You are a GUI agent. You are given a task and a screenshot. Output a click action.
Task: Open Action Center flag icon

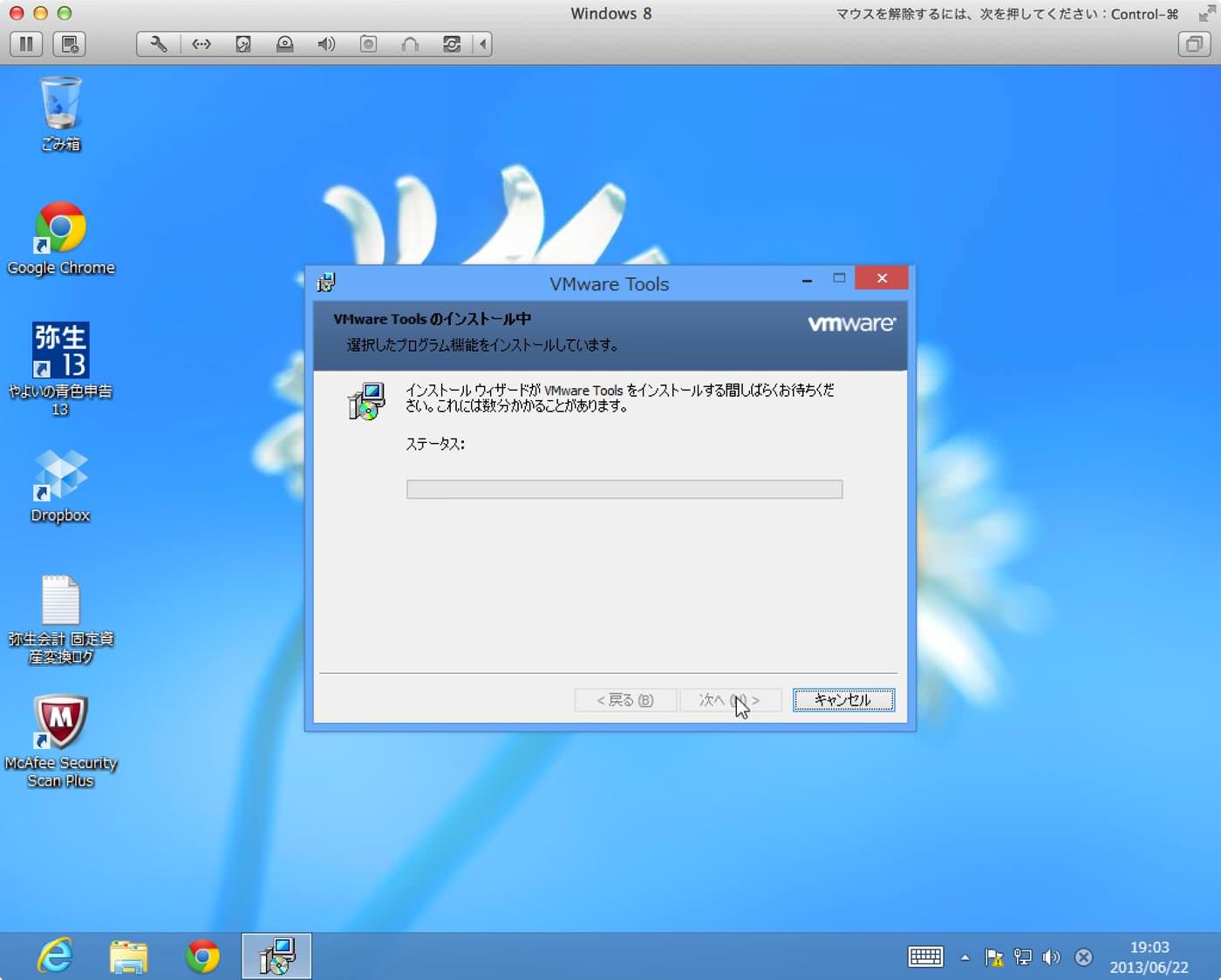tap(993, 957)
